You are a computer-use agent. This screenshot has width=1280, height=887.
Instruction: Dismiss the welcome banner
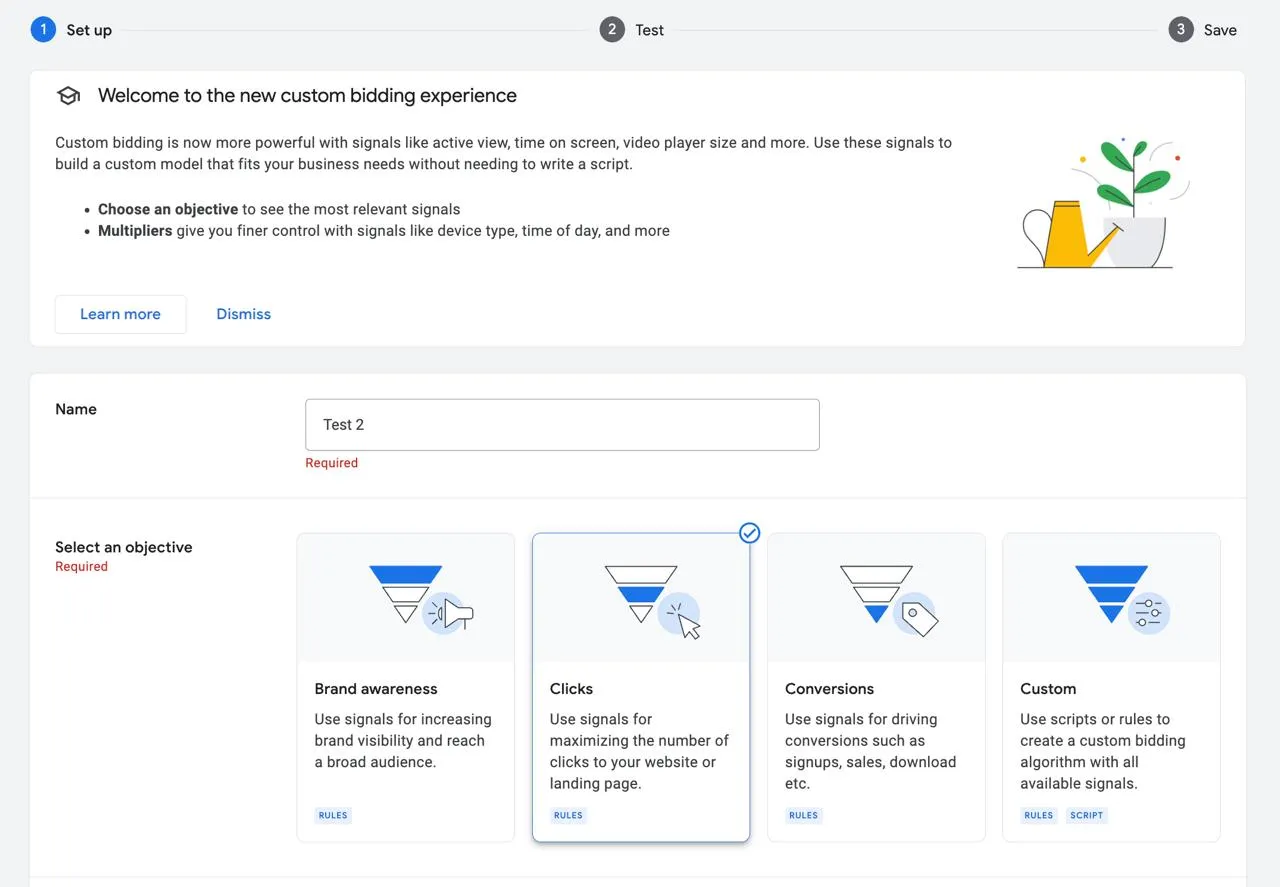click(x=244, y=314)
